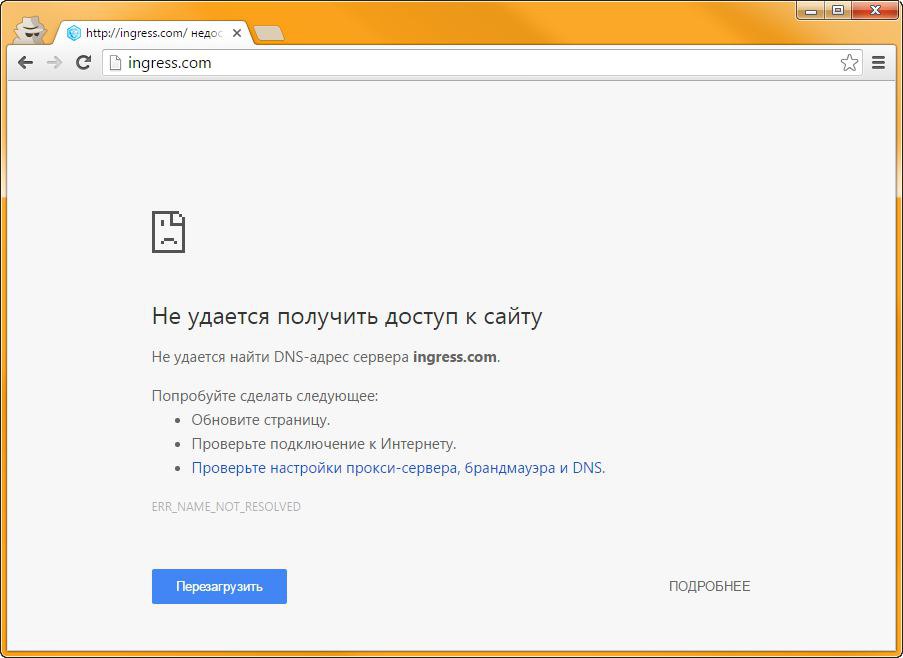903x658 pixels.
Task: Maximize the browser window
Action: [838, 10]
